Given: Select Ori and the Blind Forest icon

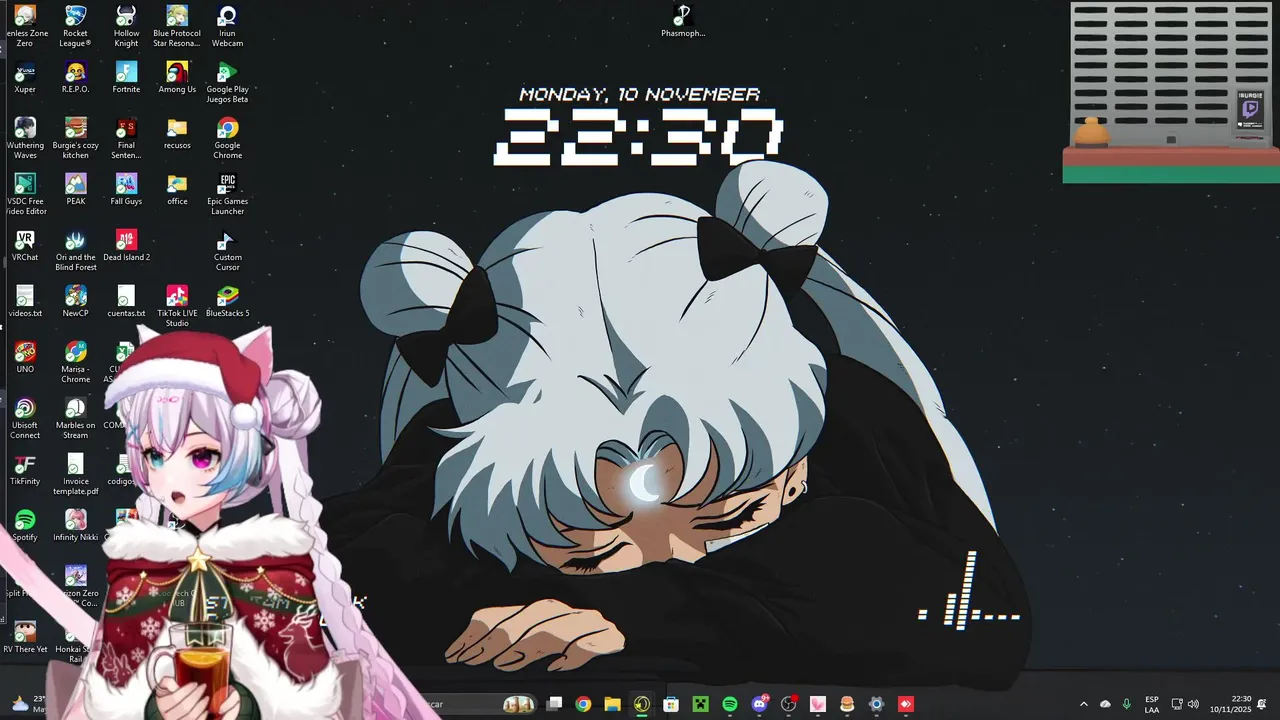Looking at the screenshot, I should [x=75, y=250].
